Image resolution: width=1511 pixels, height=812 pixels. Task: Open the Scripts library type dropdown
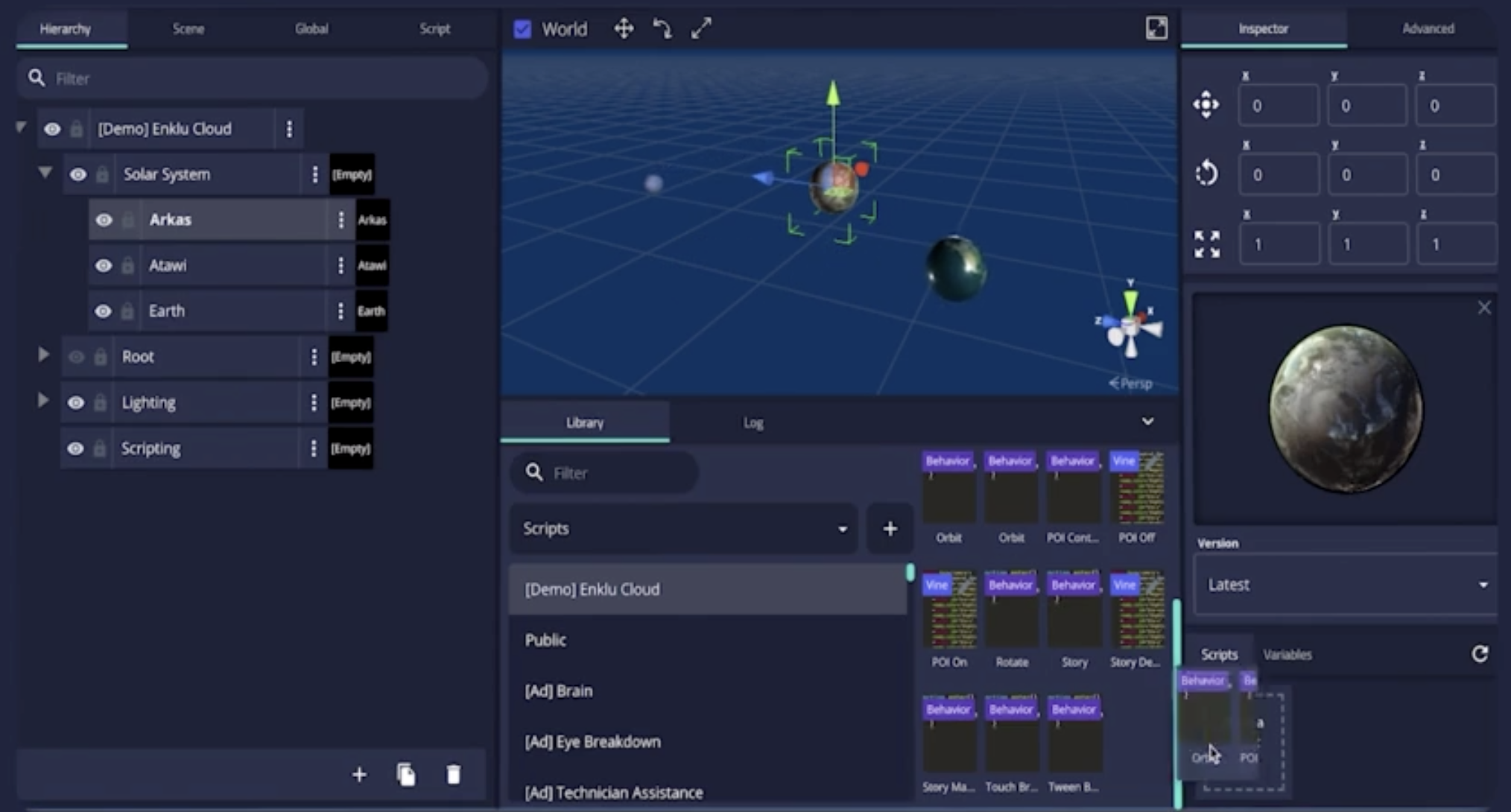(683, 529)
